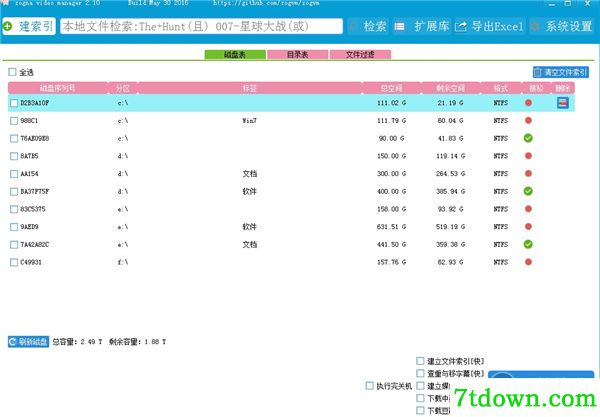Select the 文档 label in the AA154 row
The width and height of the screenshot is (600, 417).
tap(249, 174)
